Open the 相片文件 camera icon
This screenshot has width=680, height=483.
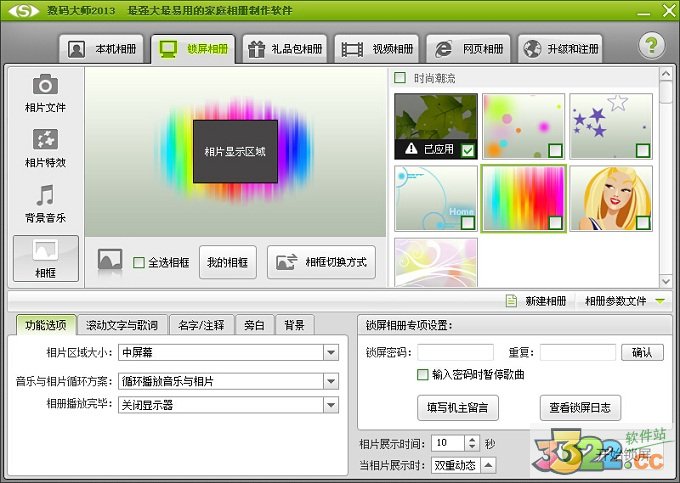point(45,85)
